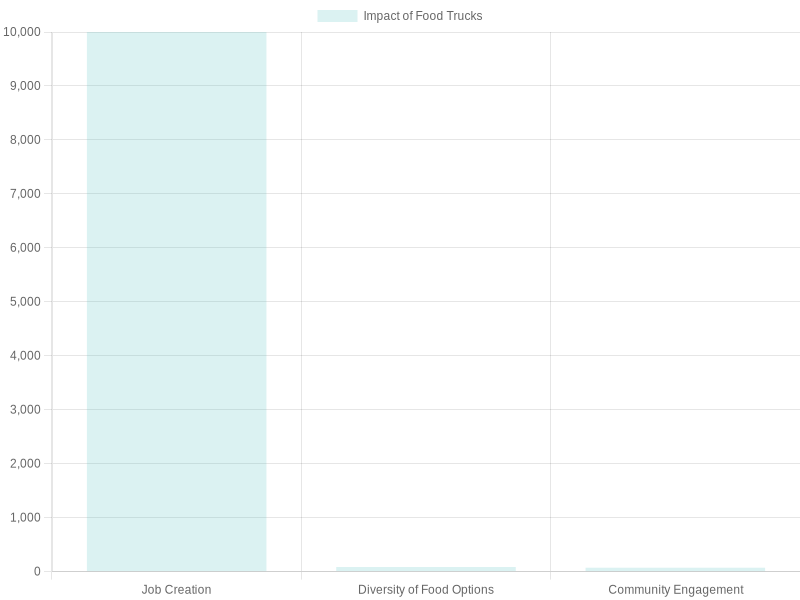Screen dimensions: 800x600
Task: Click the 2,000 y-axis tick label
Action: (x=24, y=464)
